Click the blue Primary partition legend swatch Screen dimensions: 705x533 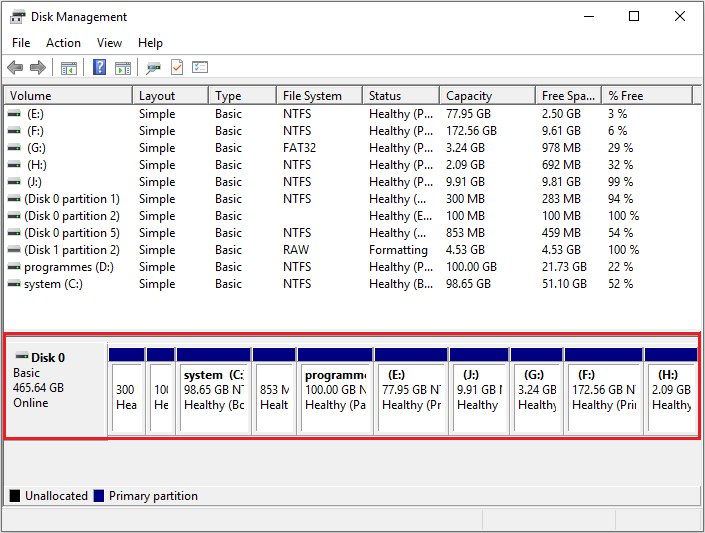(x=99, y=496)
